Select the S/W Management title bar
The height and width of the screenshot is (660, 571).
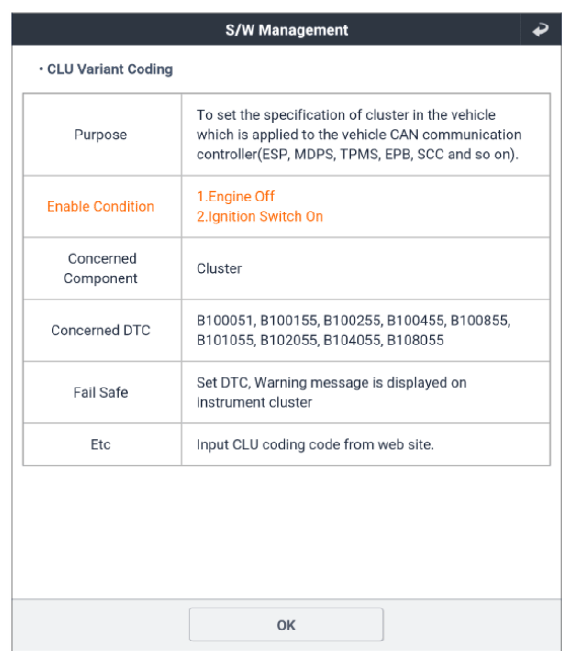click(x=287, y=29)
